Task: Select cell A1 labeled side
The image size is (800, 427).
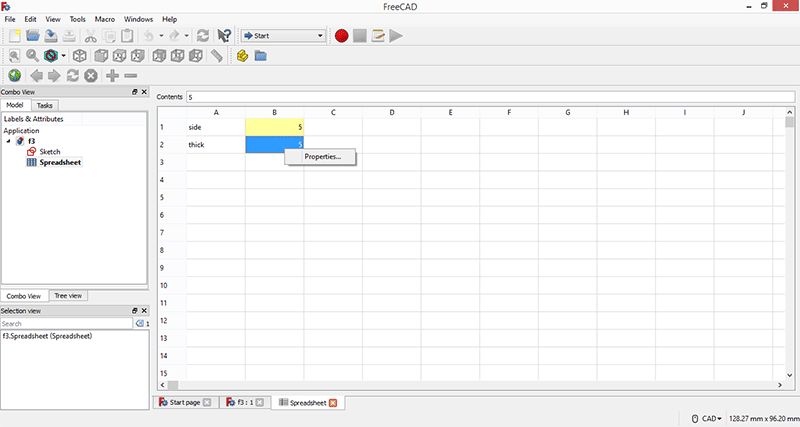Action: tap(216, 127)
